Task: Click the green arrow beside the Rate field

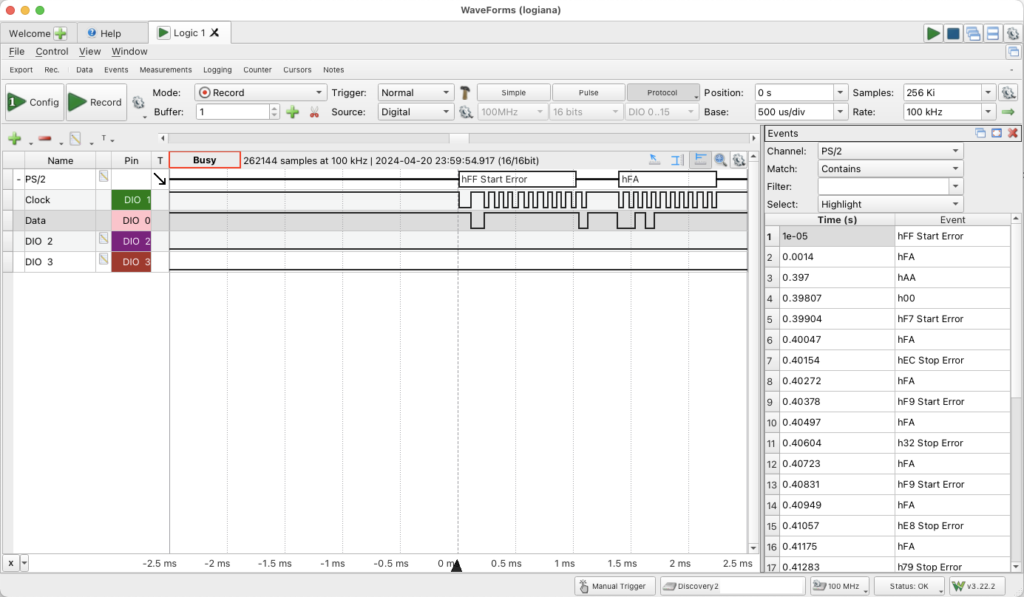Action: tap(1008, 112)
